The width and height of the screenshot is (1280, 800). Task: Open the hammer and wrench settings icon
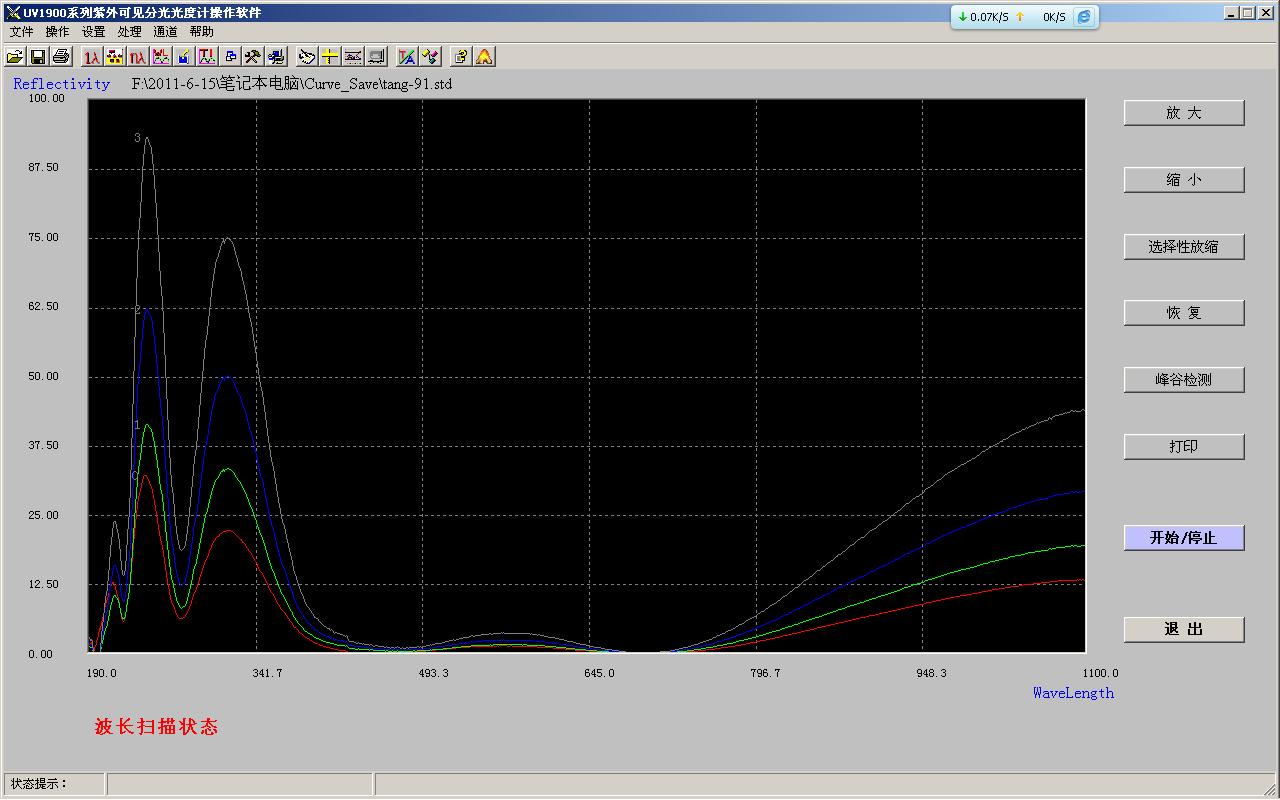click(x=253, y=57)
